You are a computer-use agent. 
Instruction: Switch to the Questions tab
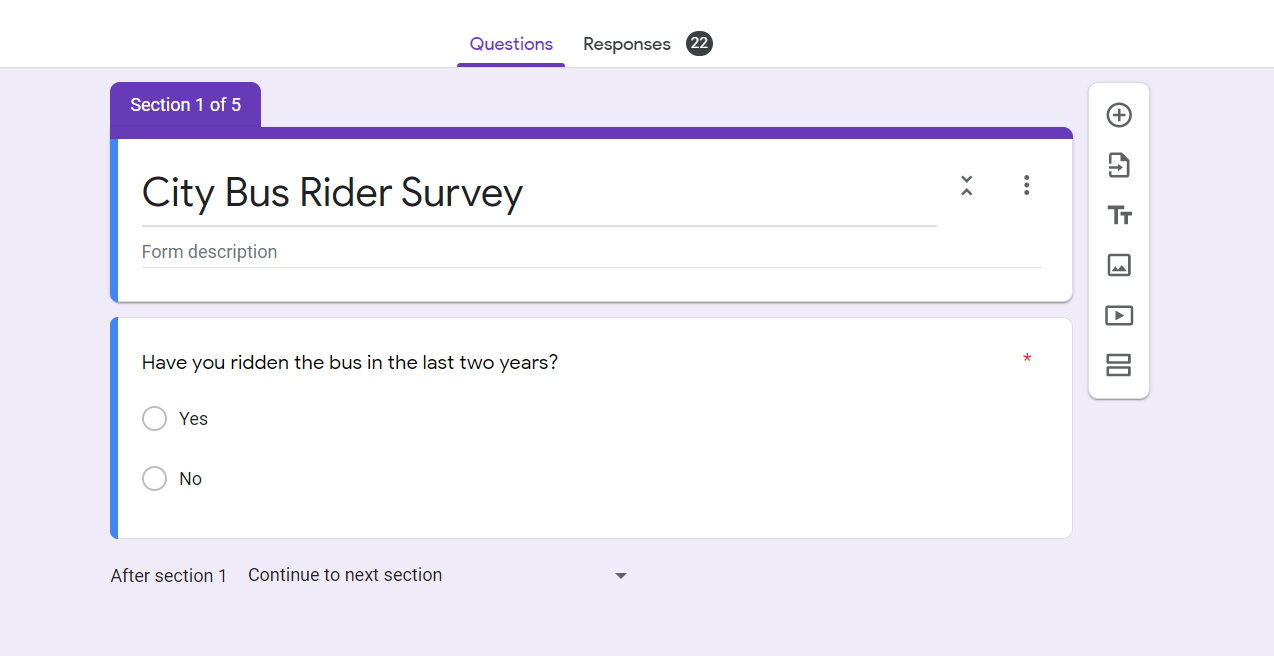click(511, 44)
